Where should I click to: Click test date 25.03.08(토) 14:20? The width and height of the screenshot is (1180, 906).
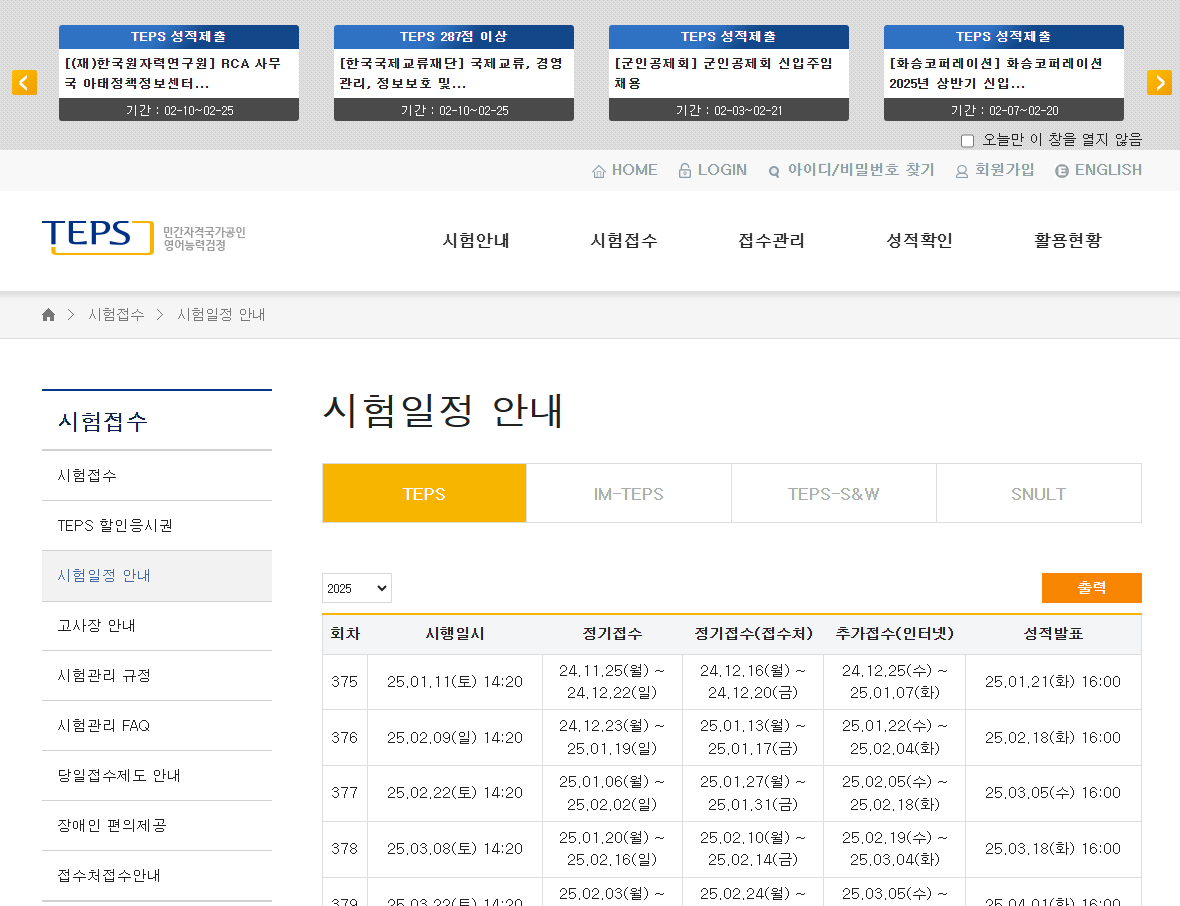(x=455, y=849)
